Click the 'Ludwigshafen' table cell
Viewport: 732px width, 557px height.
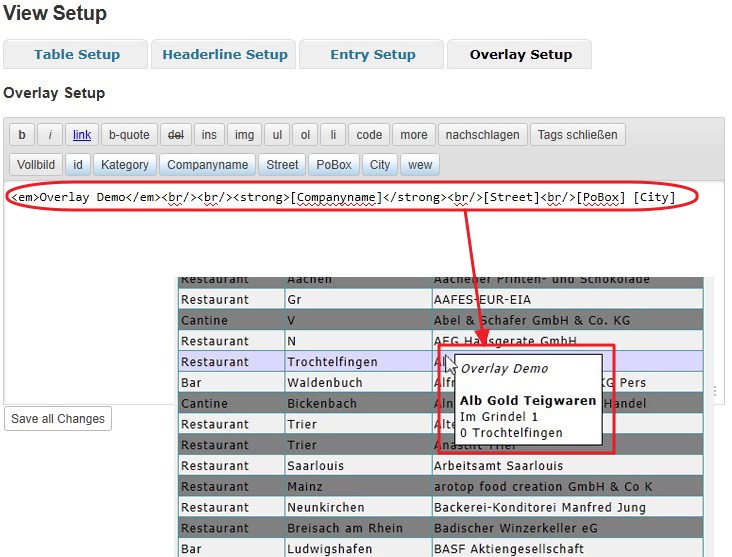pyautogui.click(x=358, y=548)
